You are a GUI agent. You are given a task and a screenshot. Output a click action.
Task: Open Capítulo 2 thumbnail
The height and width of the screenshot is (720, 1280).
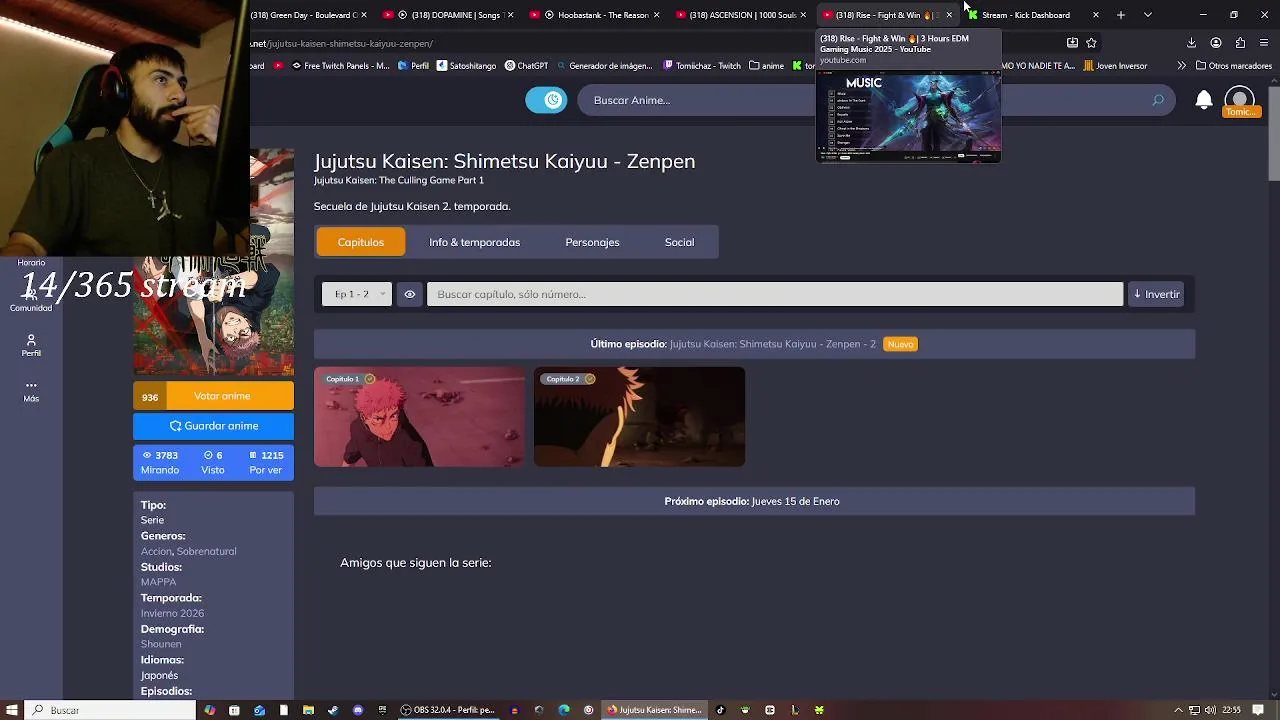639,417
